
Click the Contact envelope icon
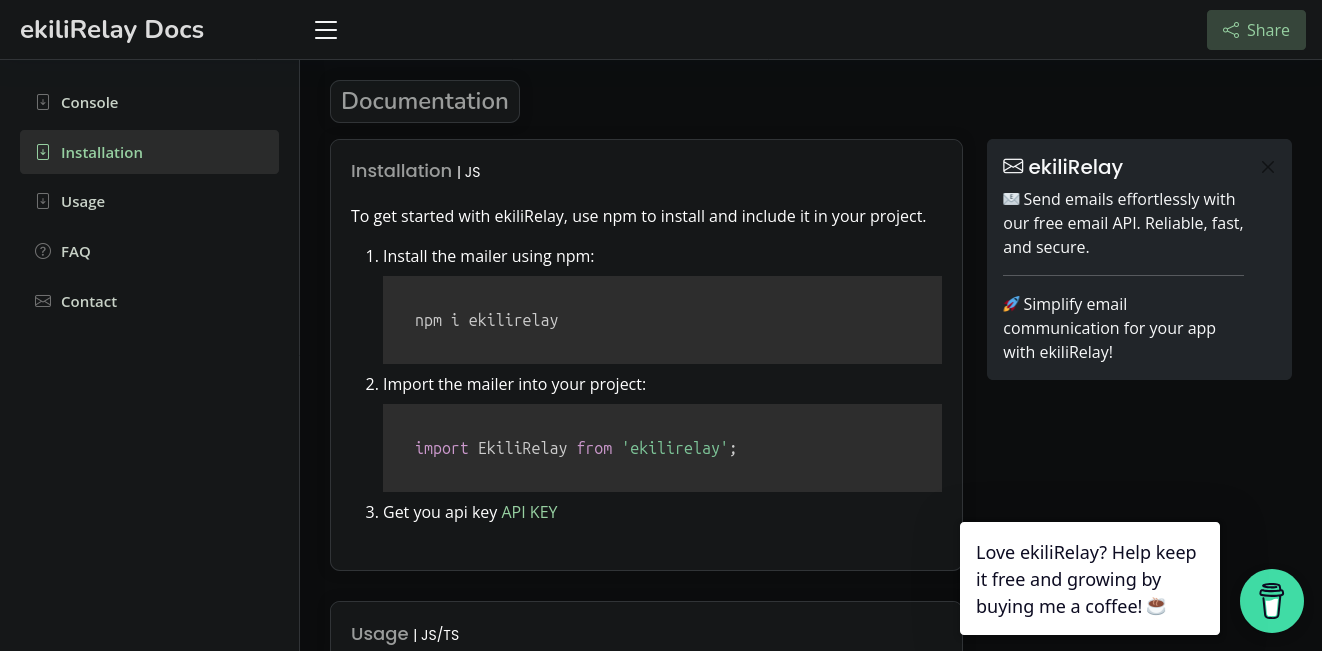[43, 301]
